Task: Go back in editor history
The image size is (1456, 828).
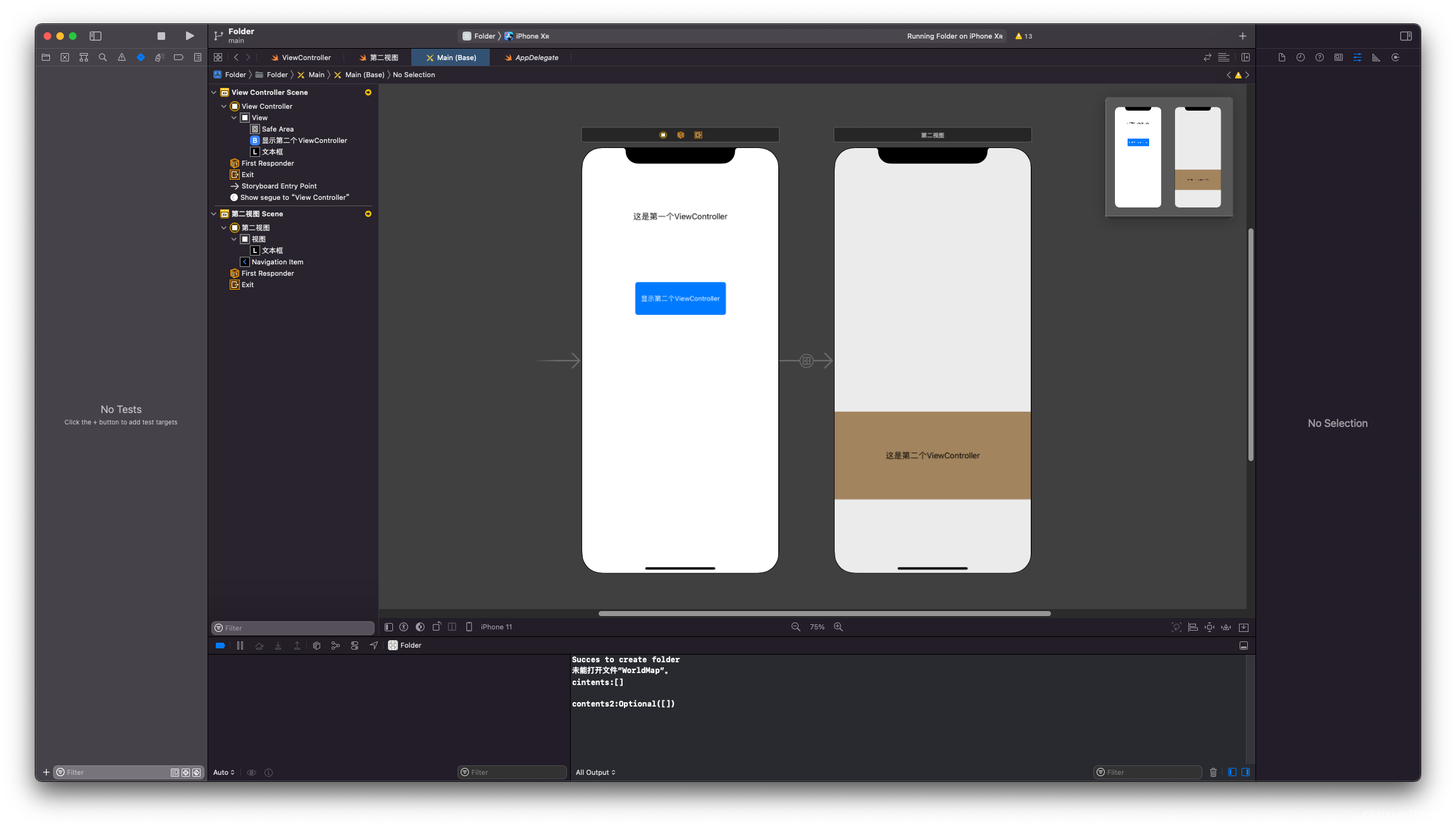Action: 236,58
